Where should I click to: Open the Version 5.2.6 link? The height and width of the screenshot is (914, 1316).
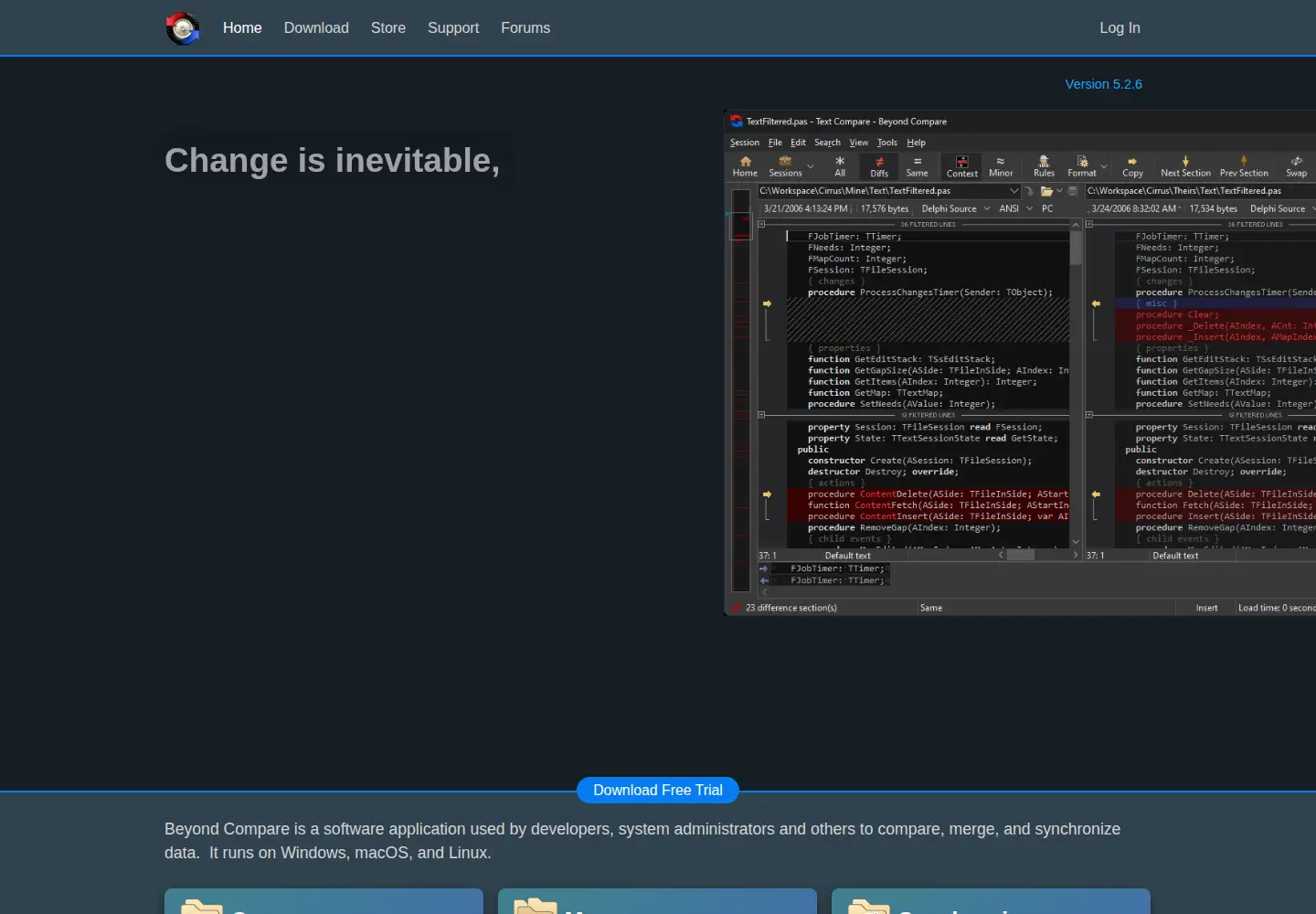(x=1103, y=84)
